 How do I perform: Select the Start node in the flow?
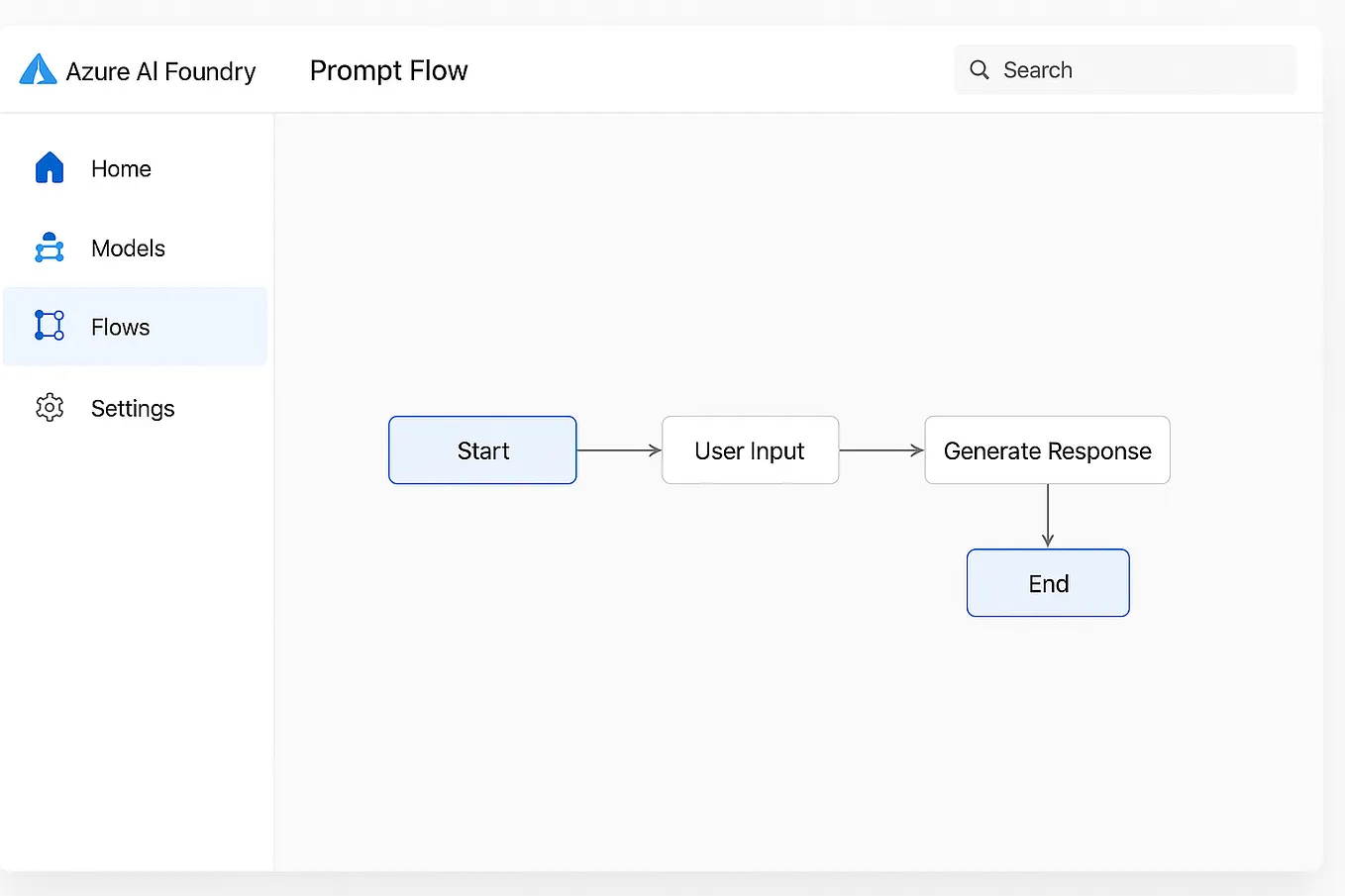tap(482, 450)
